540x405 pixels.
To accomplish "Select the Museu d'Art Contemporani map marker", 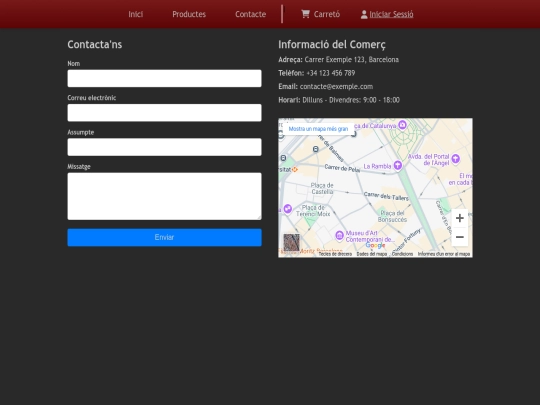I will pyautogui.click(x=339, y=236).
